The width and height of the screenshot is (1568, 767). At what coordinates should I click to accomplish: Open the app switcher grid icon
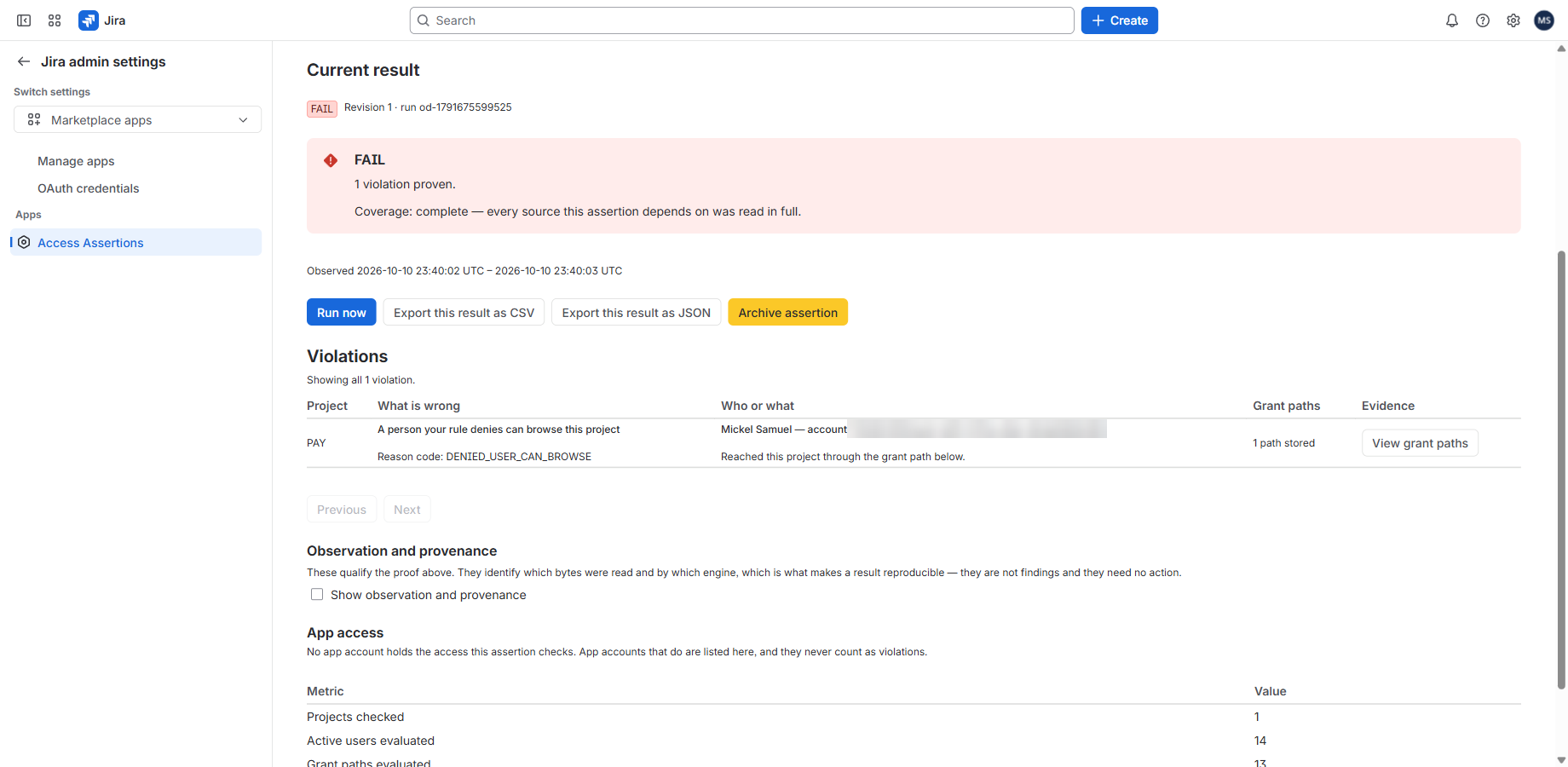[x=55, y=20]
